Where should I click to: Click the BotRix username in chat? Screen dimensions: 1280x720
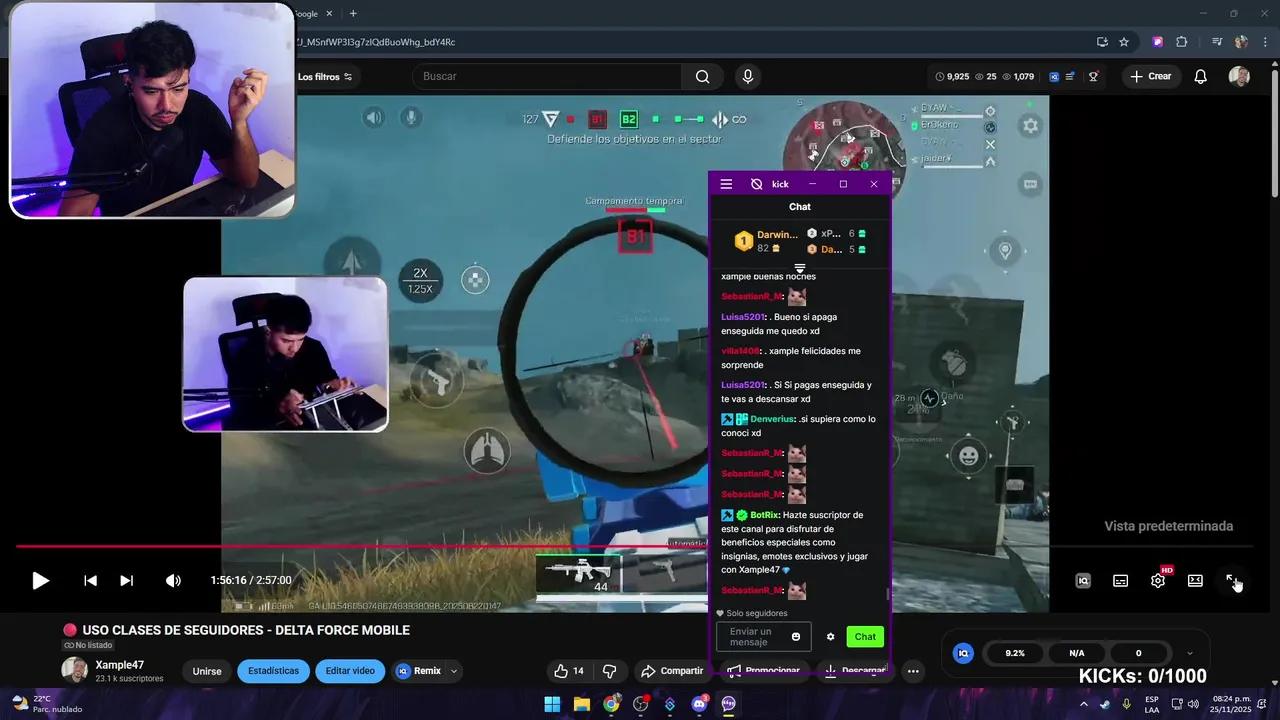pos(764,515)
